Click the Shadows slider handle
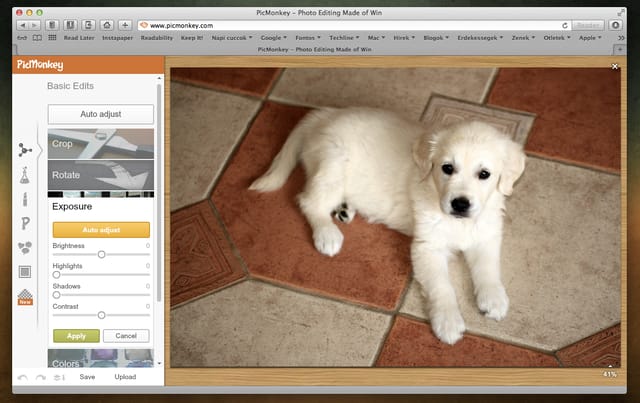Viewport: 640px width, 403px height. pos(56,295)
